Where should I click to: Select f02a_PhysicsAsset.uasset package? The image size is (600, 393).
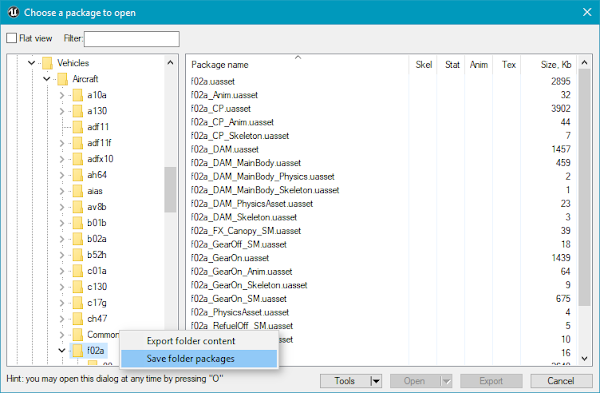[240, 312]
